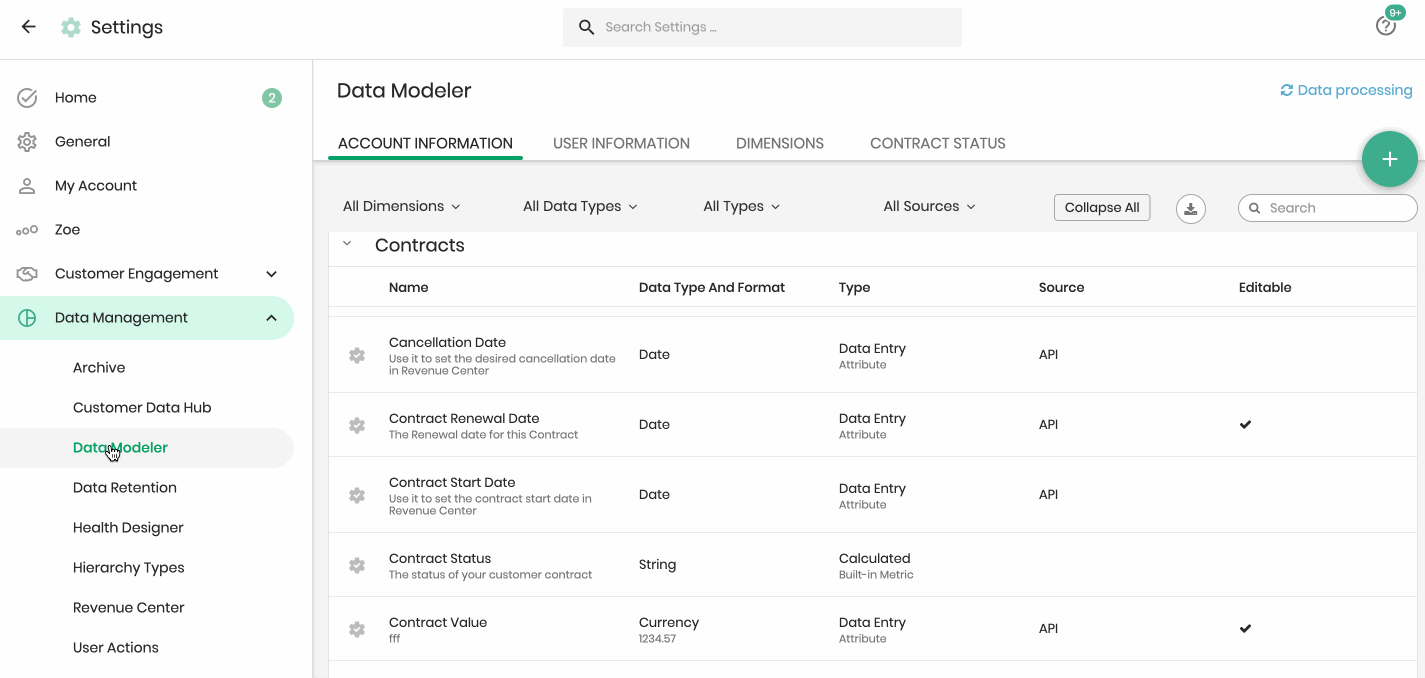Click the Data Management pie-chart sidebar icon

coord(27,317)
